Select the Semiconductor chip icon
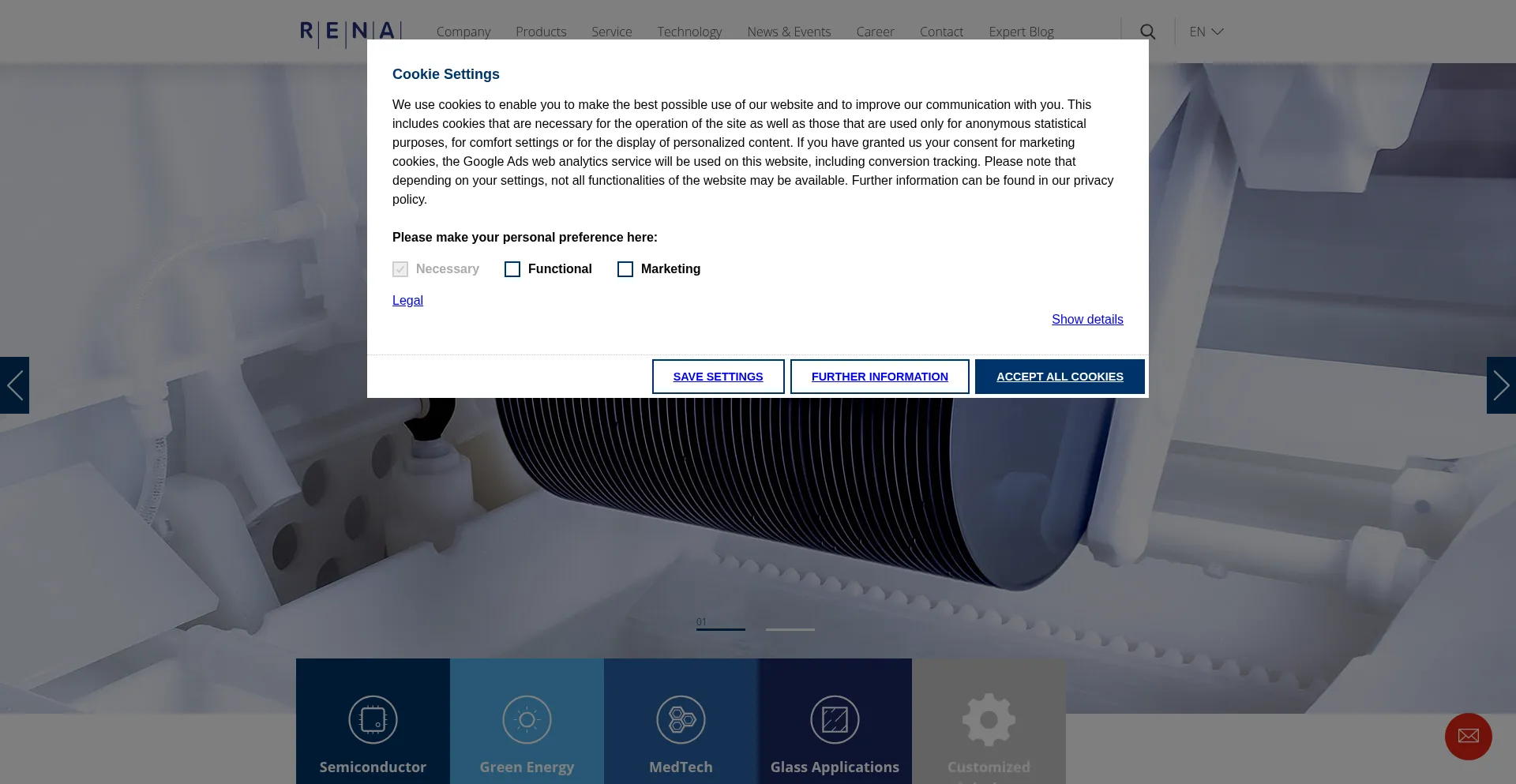This screenshot has height=784, width=1516. (373, 719)
